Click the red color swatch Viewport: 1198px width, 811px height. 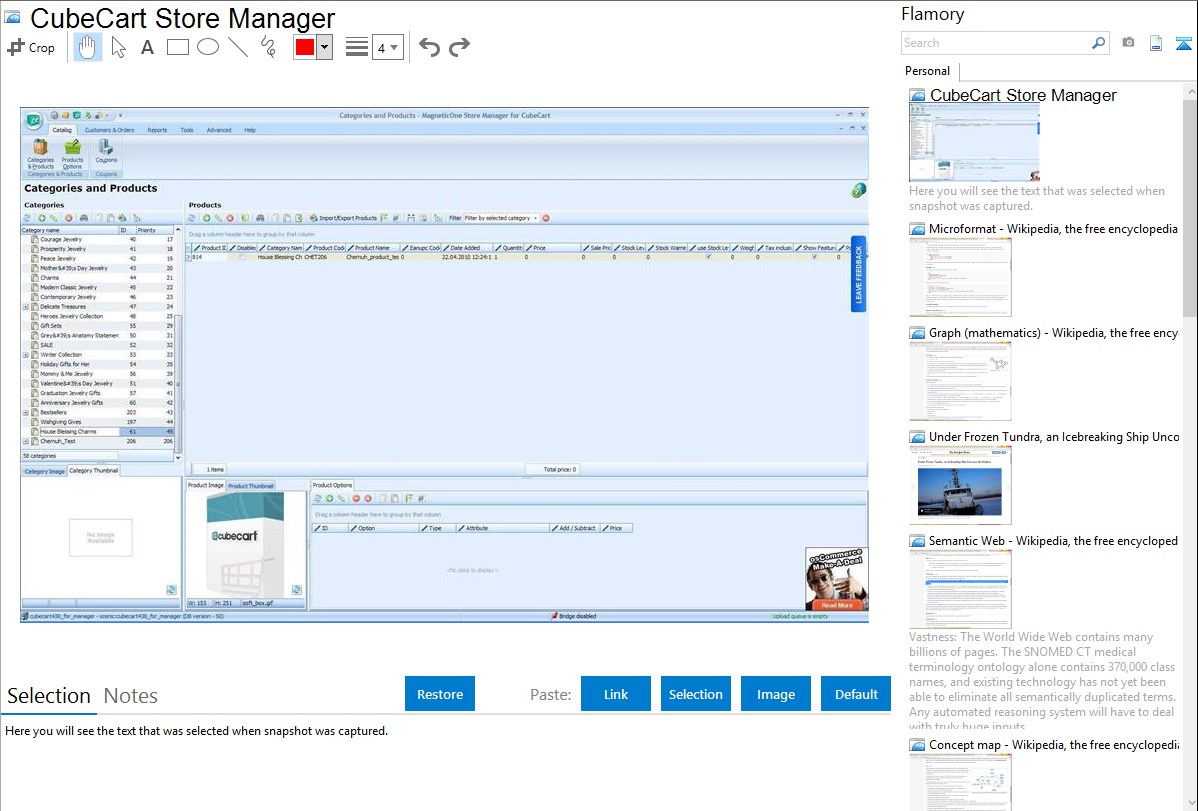[305, 47]
